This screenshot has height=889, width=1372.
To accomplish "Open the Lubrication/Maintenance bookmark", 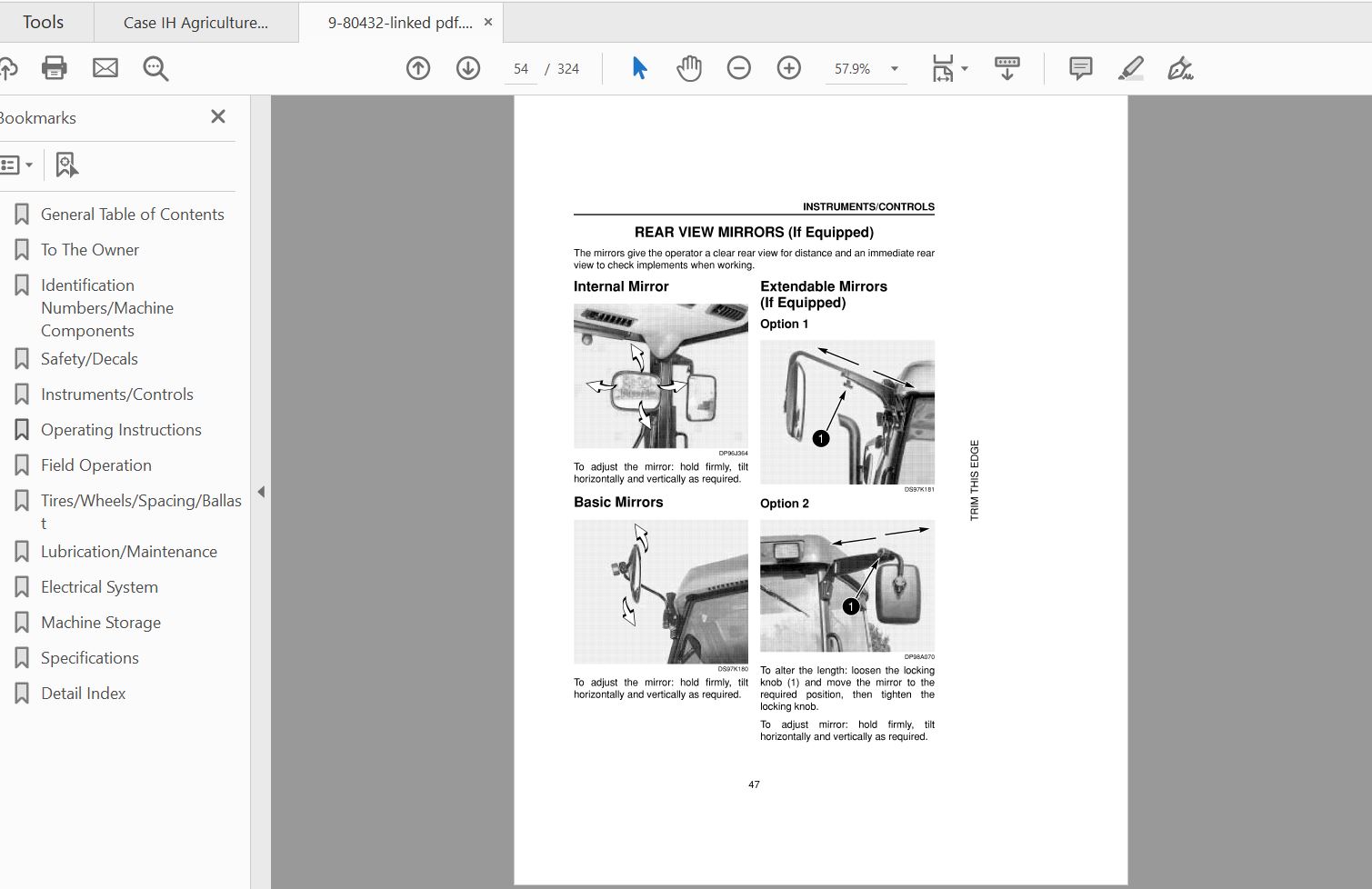I will pos(128,551).
